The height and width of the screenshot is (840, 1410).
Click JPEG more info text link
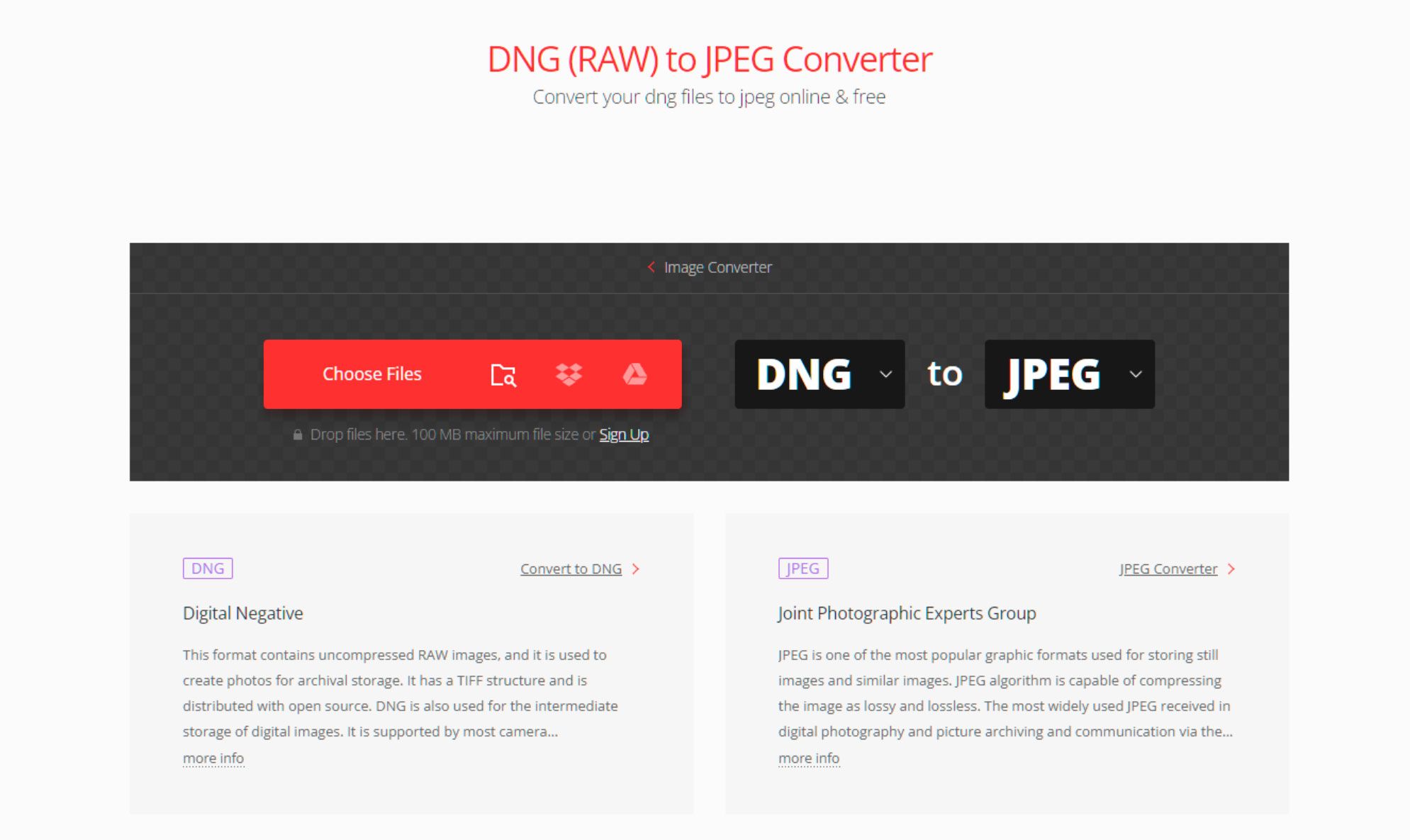[x=808, y=757]
